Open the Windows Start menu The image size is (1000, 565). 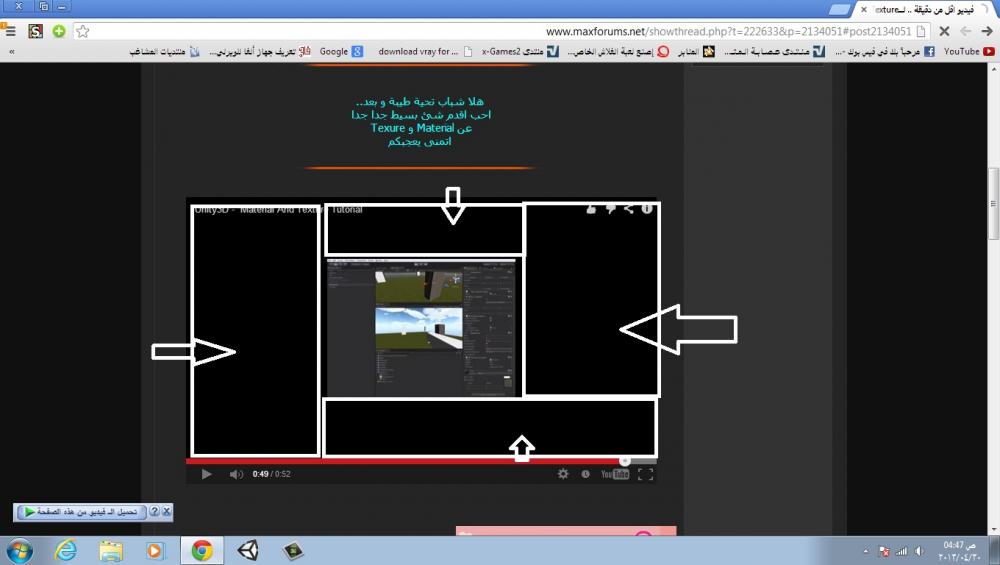coord(19,551)
